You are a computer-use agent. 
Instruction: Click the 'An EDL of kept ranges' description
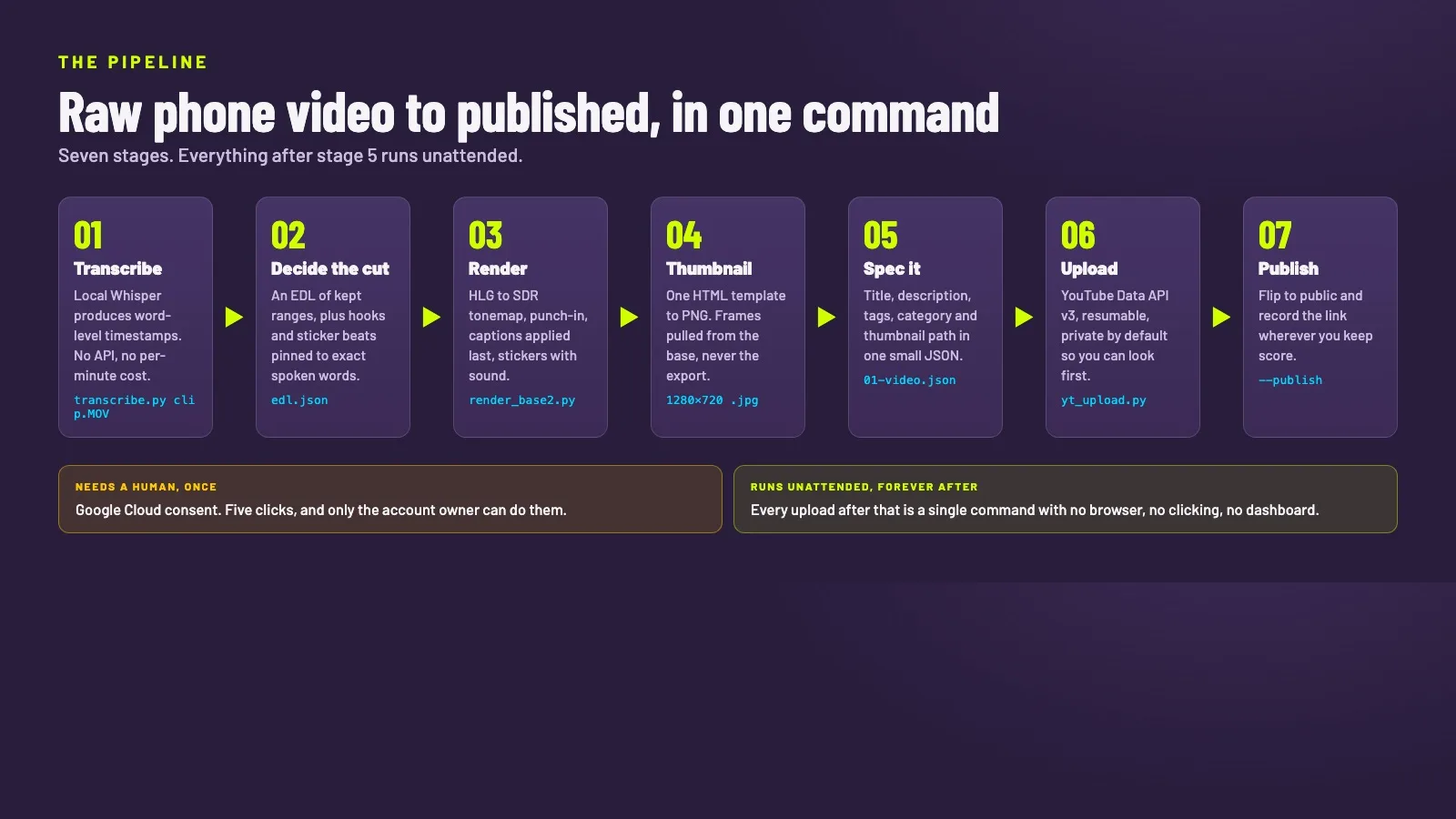[x=329, y=336]
